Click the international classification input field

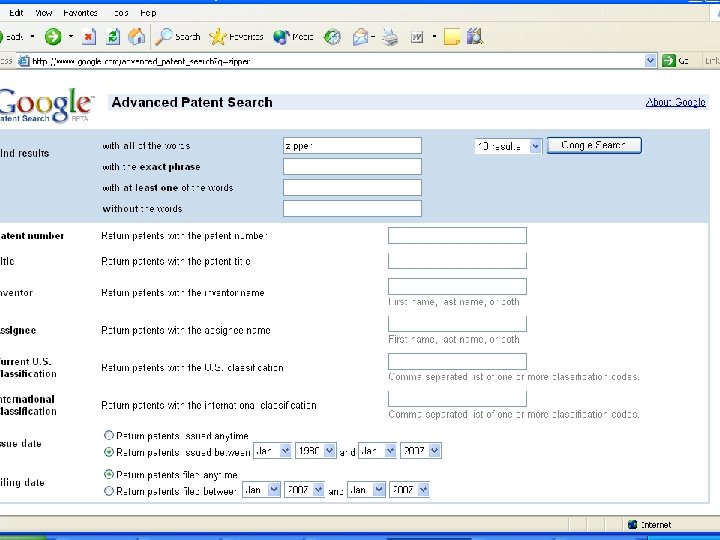(x=457, y=399)
